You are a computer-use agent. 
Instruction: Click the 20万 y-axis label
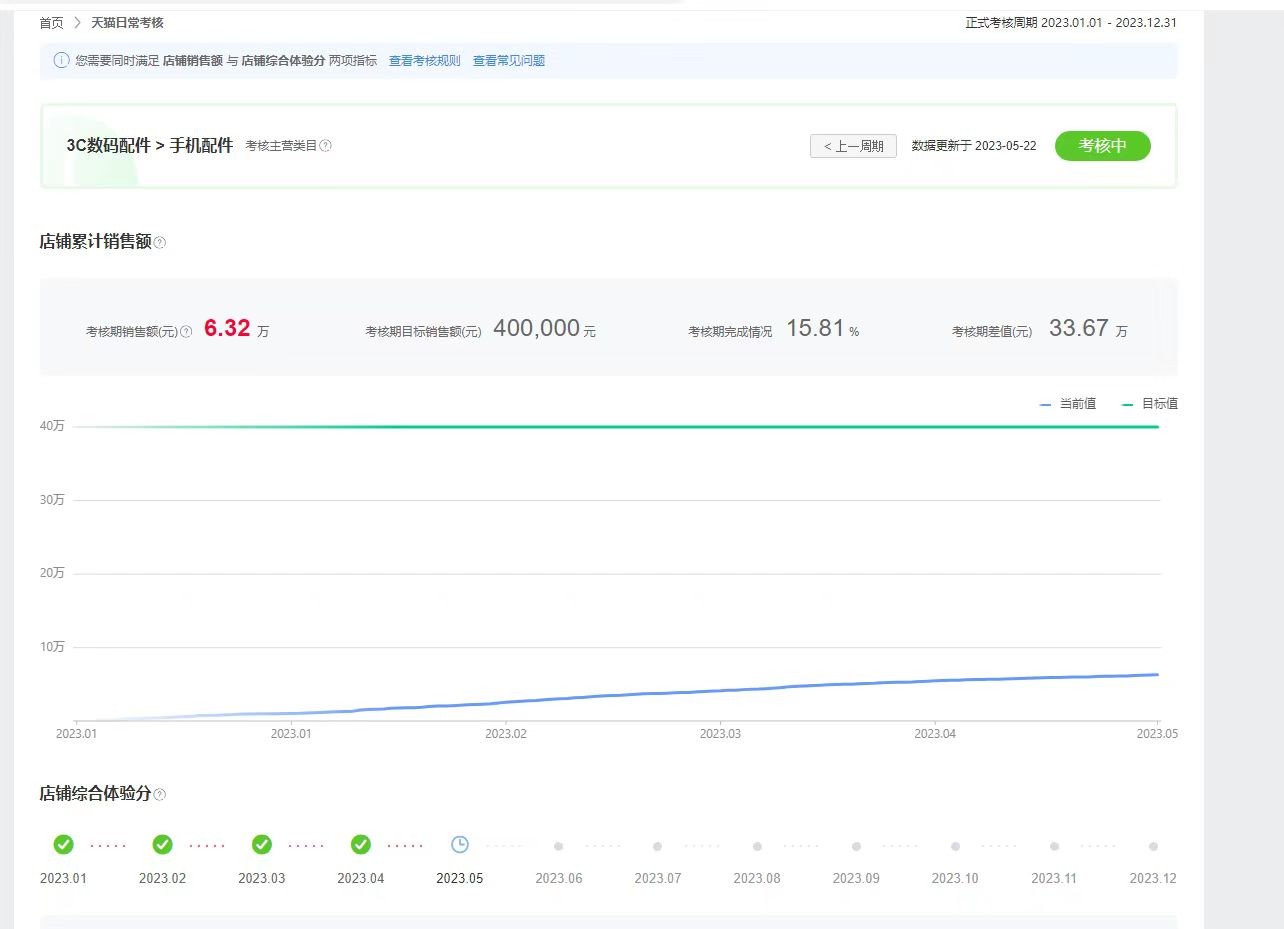[52, 573]
